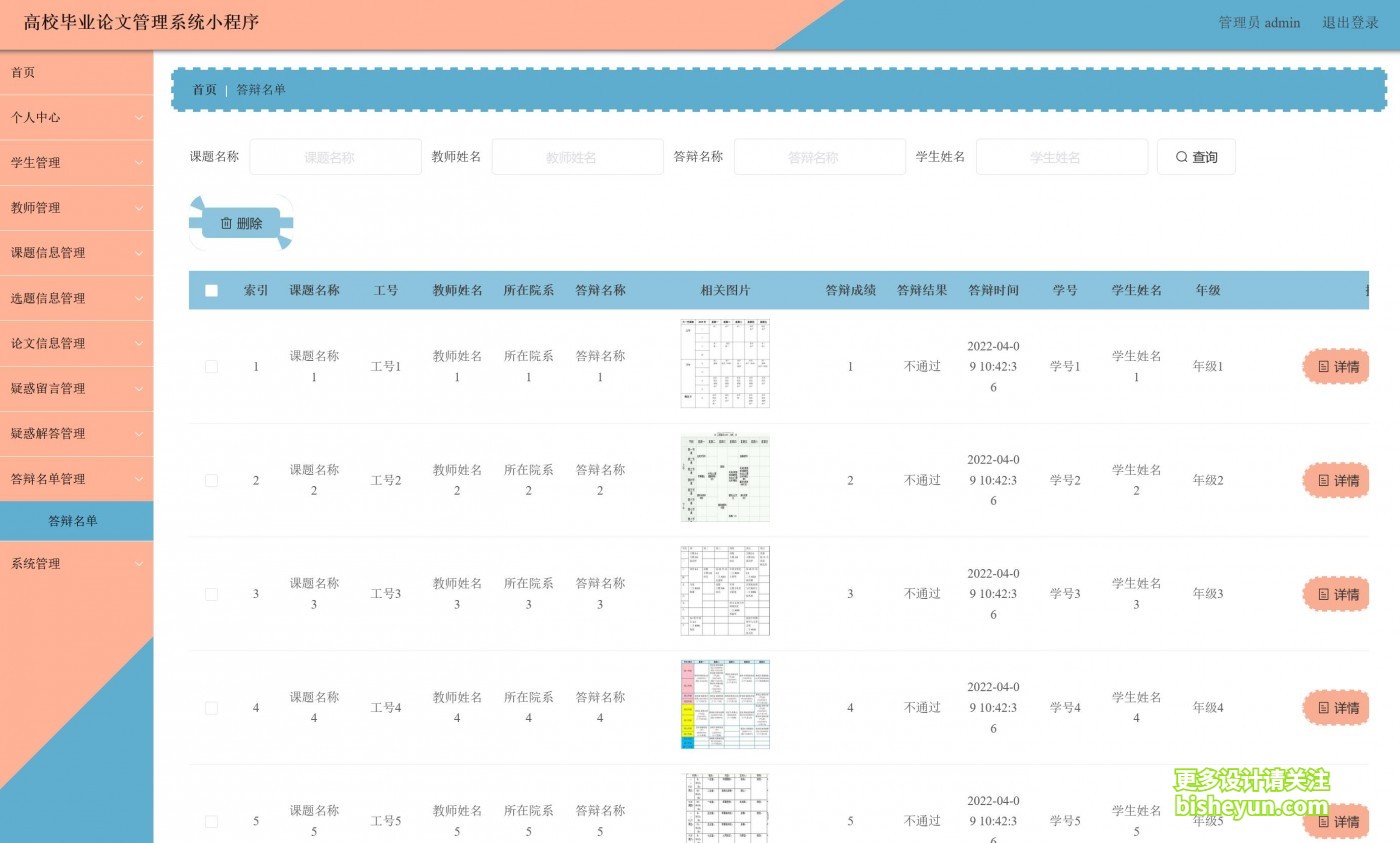Expand the 论文信息管理 sidebar chevron
Image resolution: width=1400 pixels, height=843 pixels.
point(139,343)
